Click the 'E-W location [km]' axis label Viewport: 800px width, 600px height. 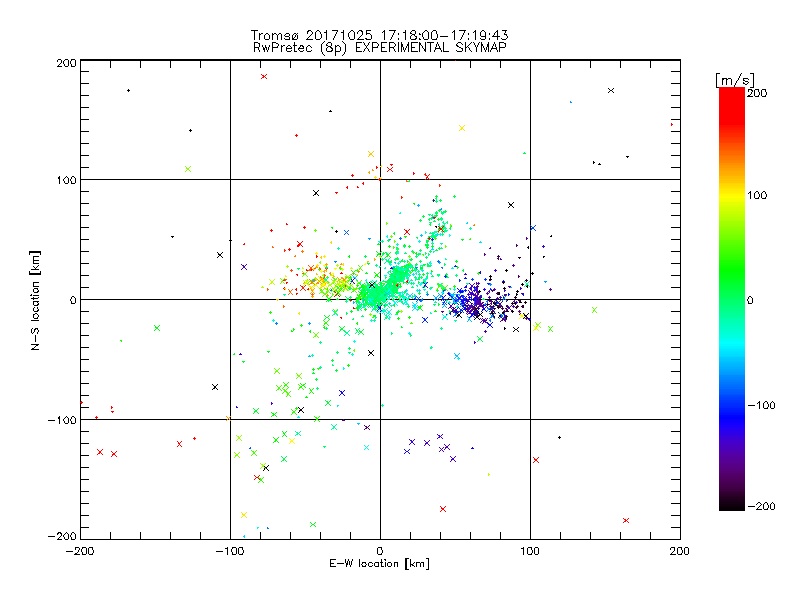[379, 564]
